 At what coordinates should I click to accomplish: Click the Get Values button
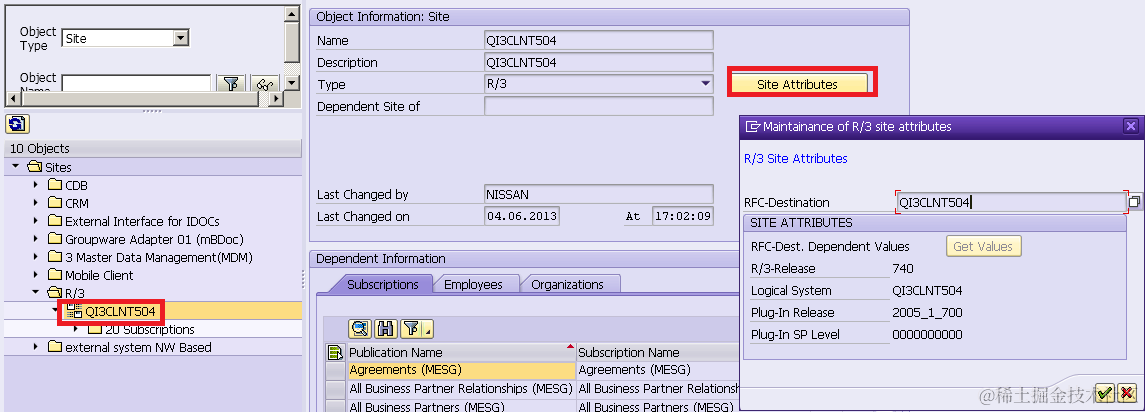click(x=983, y=246)
